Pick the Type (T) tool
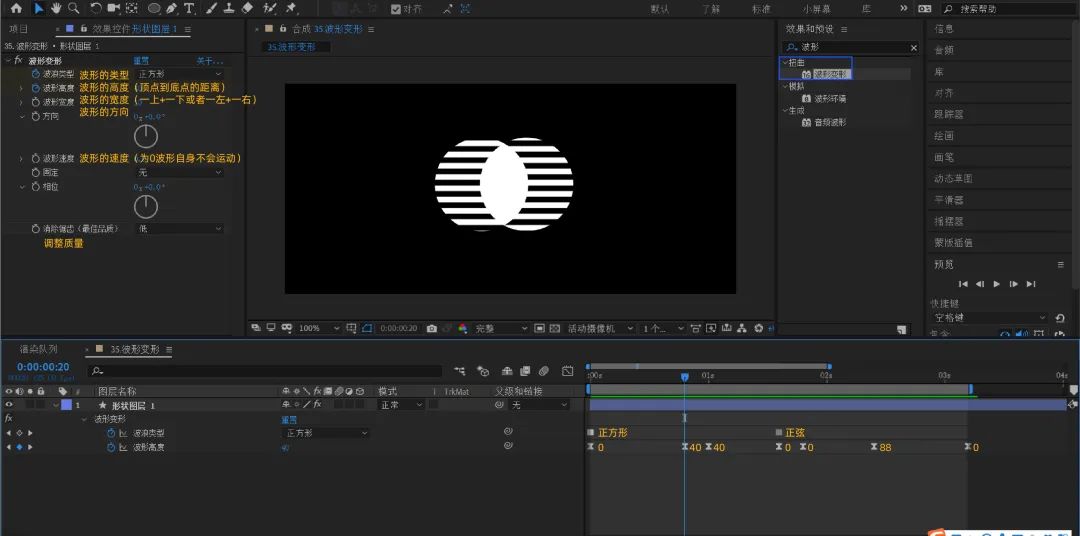Screen dimensions: 1080x536 (189, 8)
